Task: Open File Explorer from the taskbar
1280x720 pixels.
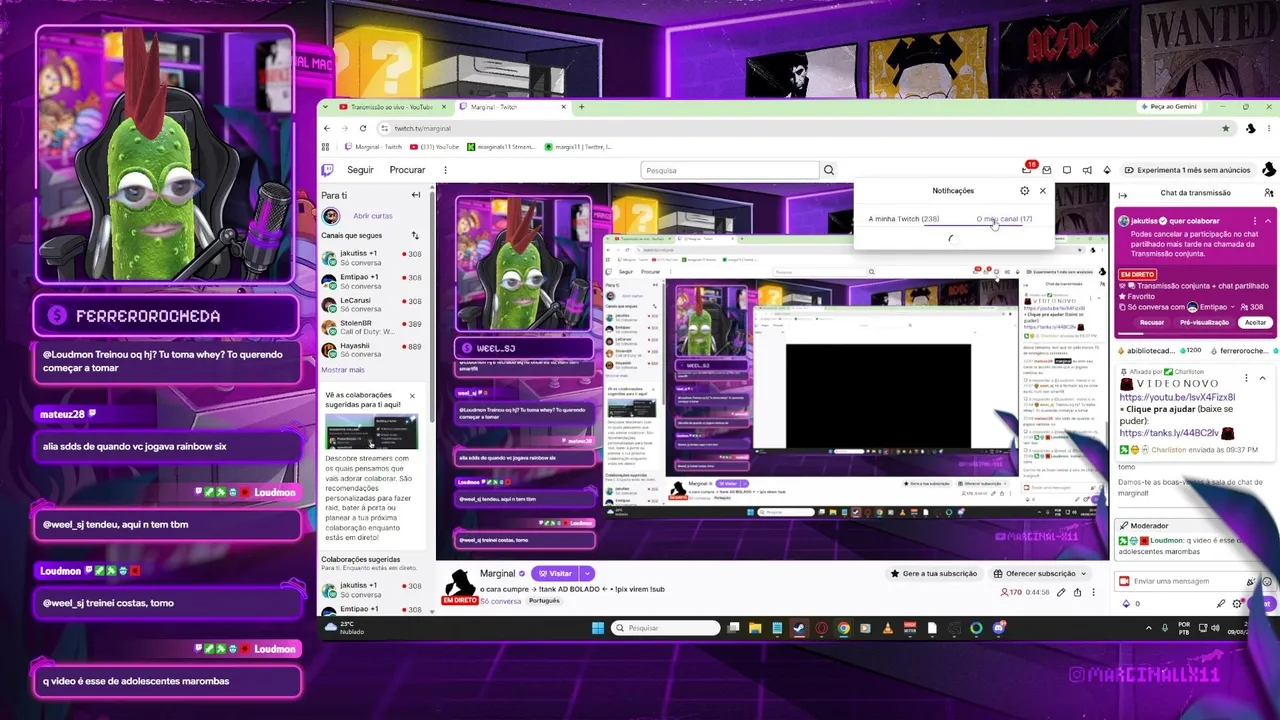Action: pyautogui.click(x=754, y=628)
